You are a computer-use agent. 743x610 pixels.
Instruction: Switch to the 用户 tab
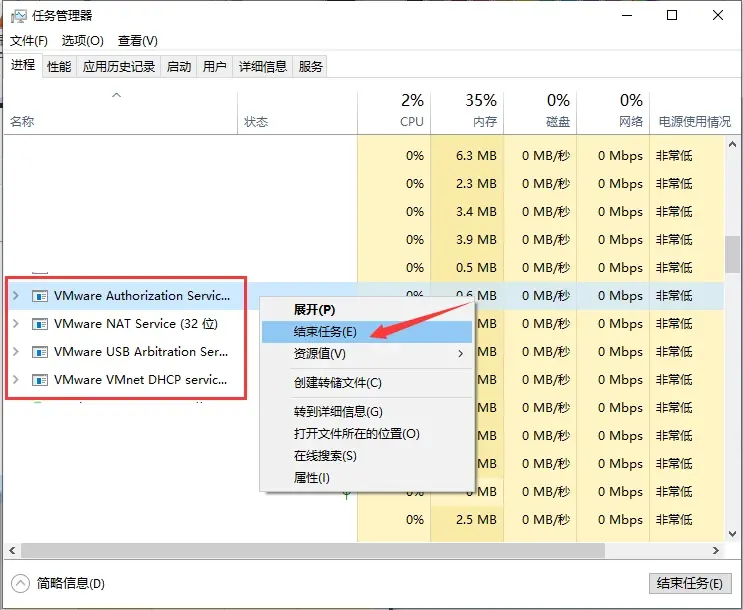(214, 66)
